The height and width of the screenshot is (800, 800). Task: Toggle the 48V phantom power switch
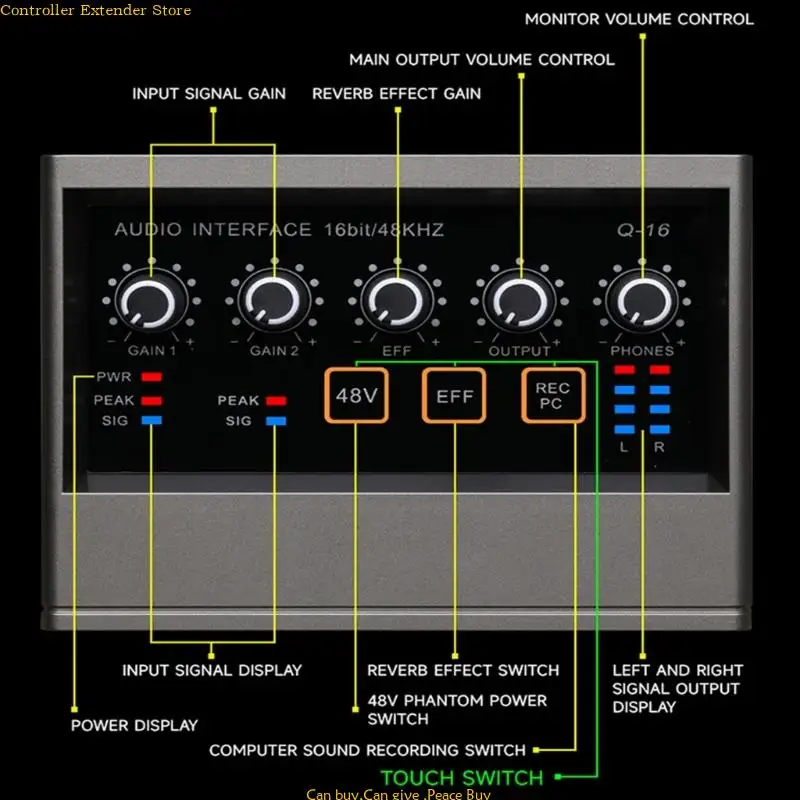[x=357, y=395]
